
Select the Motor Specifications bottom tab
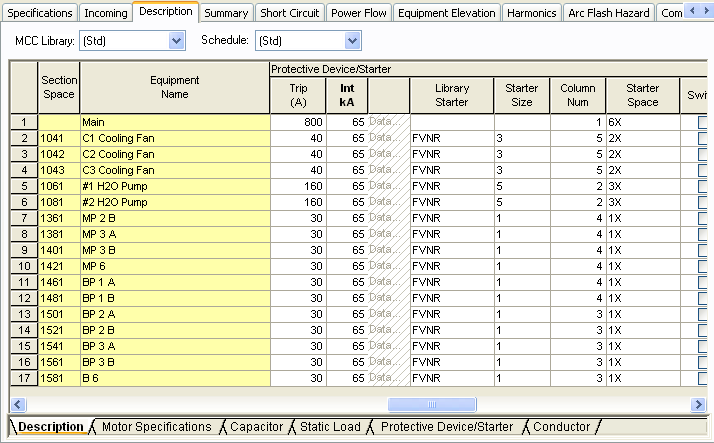point(156,427)
